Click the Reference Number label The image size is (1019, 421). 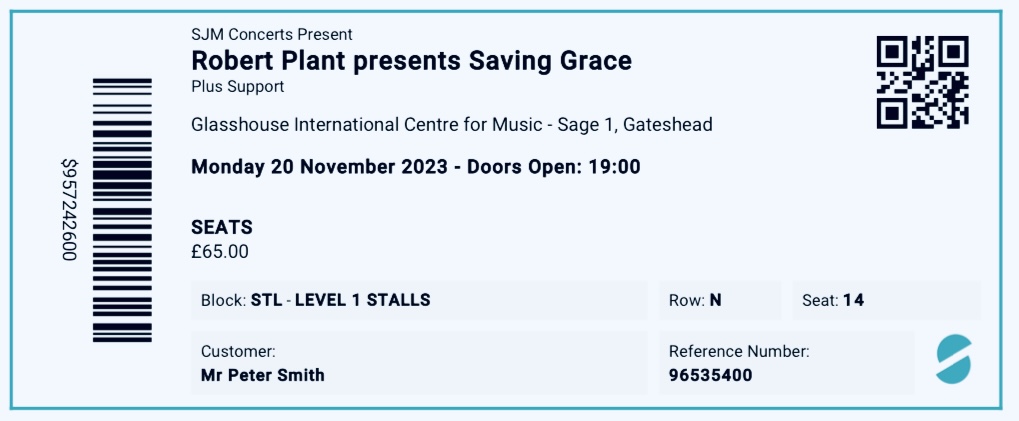739,351
